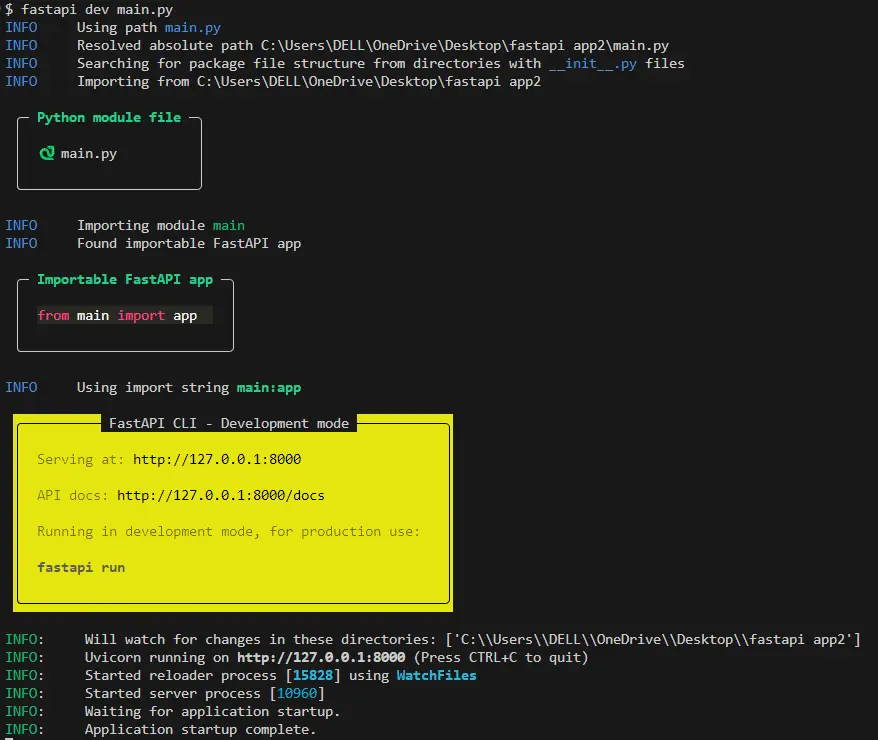Click the INFO label beside 'Using import string'
Screen dimensions: 878x740
[21, 387]
